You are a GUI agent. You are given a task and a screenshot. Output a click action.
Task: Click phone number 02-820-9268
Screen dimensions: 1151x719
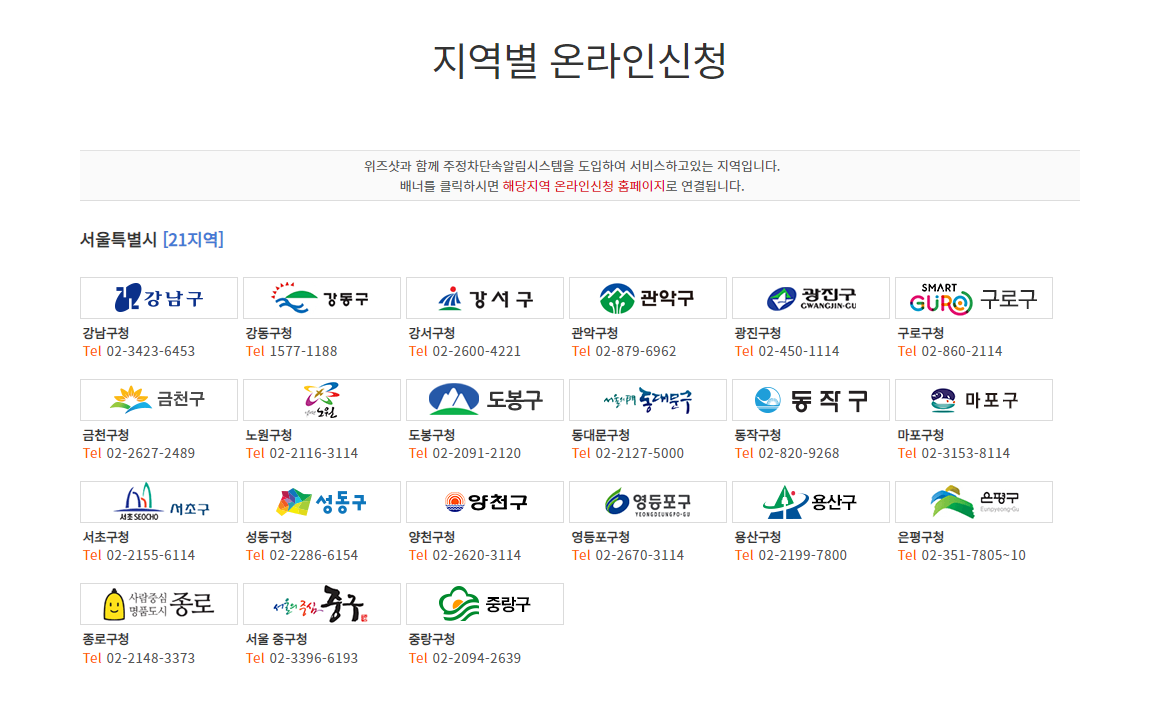pyautogui.click(x=799, y=454)
